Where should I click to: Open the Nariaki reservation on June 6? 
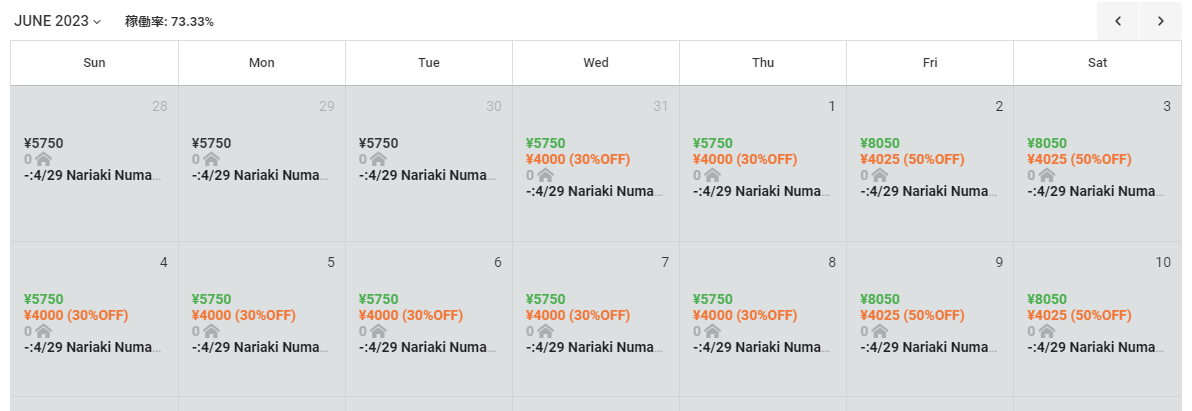(x=426, y=347)
